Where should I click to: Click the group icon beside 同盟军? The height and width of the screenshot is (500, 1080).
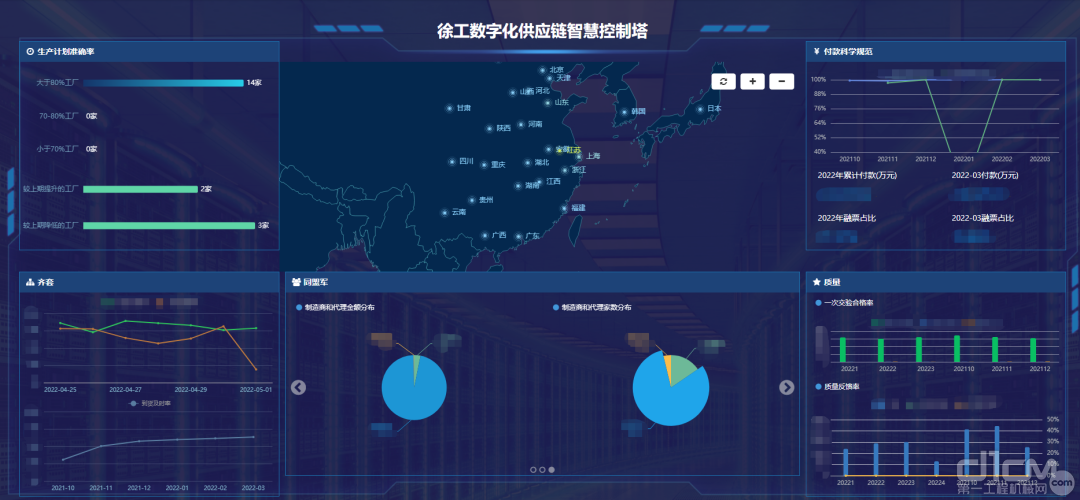[x=296, y=282]
